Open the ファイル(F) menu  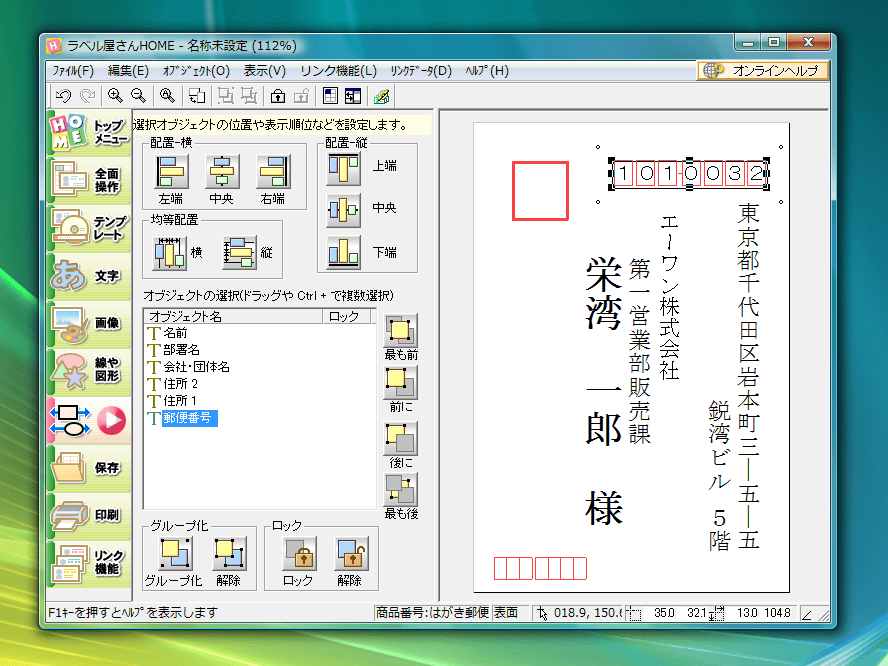[72, 71]
